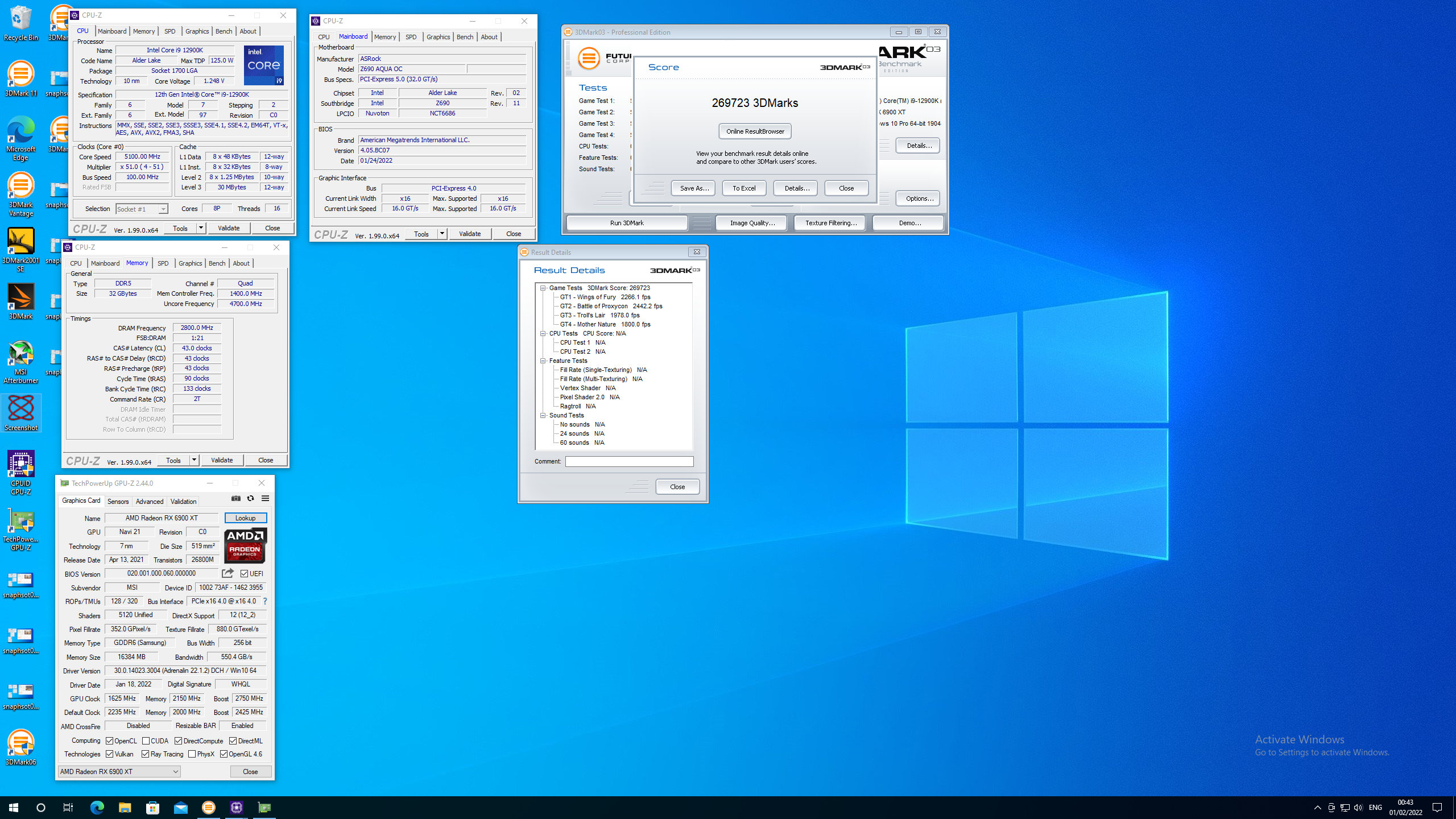1456x819 pixels.
Task: Open the Sensors tab in GPU-Z
Action: [118, 502]
